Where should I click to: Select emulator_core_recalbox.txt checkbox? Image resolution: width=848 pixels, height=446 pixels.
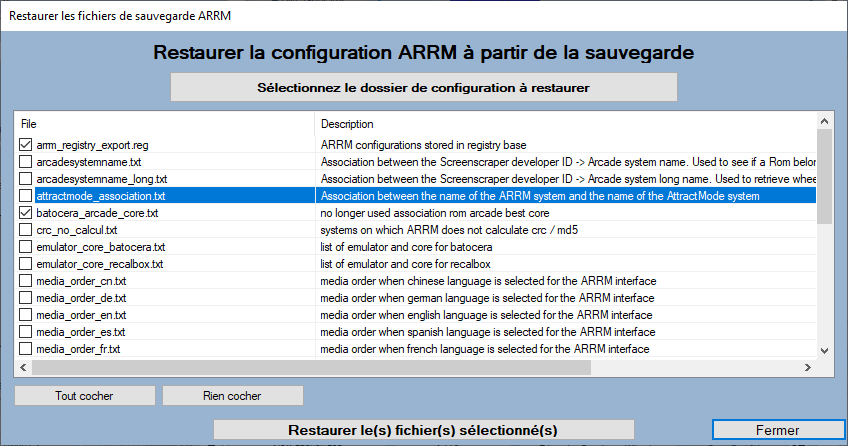pyautogui.click(x=26, y=264)
